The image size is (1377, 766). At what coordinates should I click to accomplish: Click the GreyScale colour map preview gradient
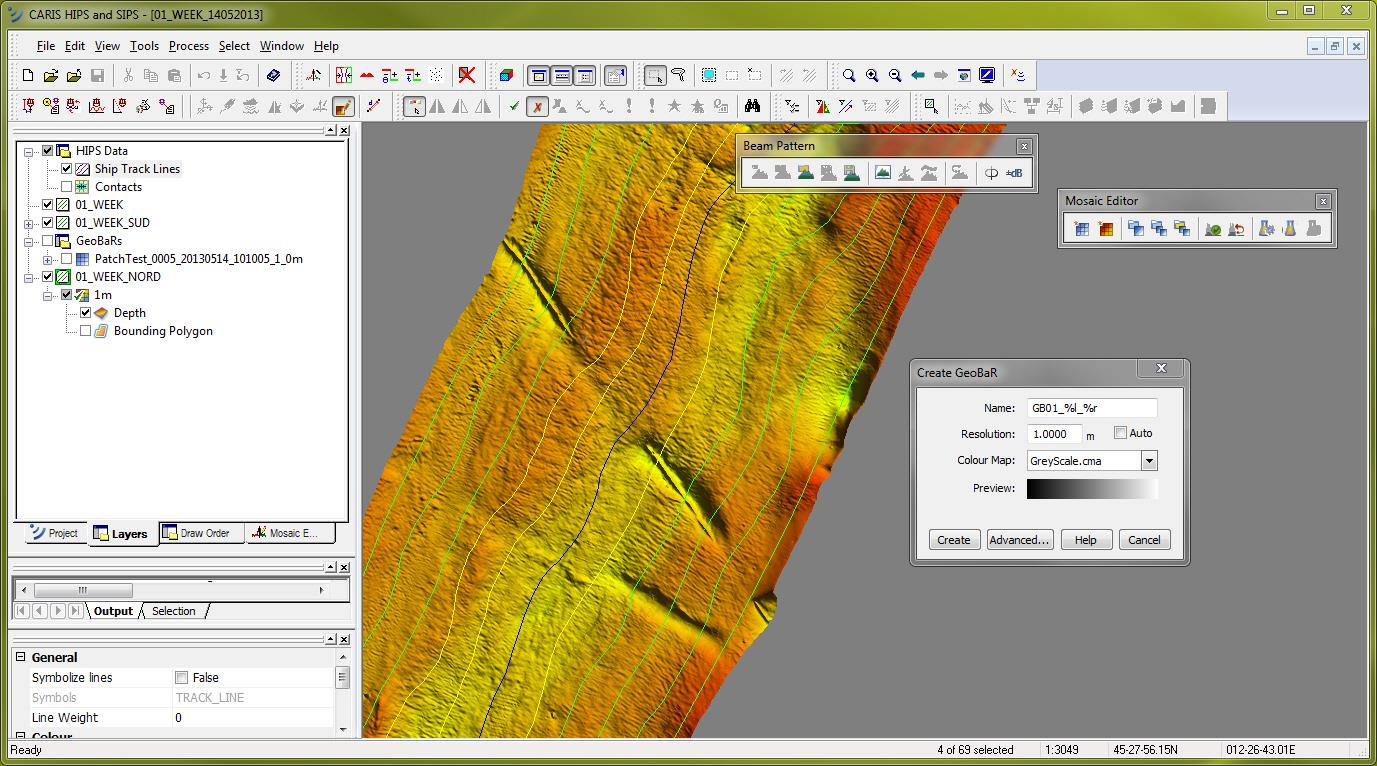(1092, 488)
